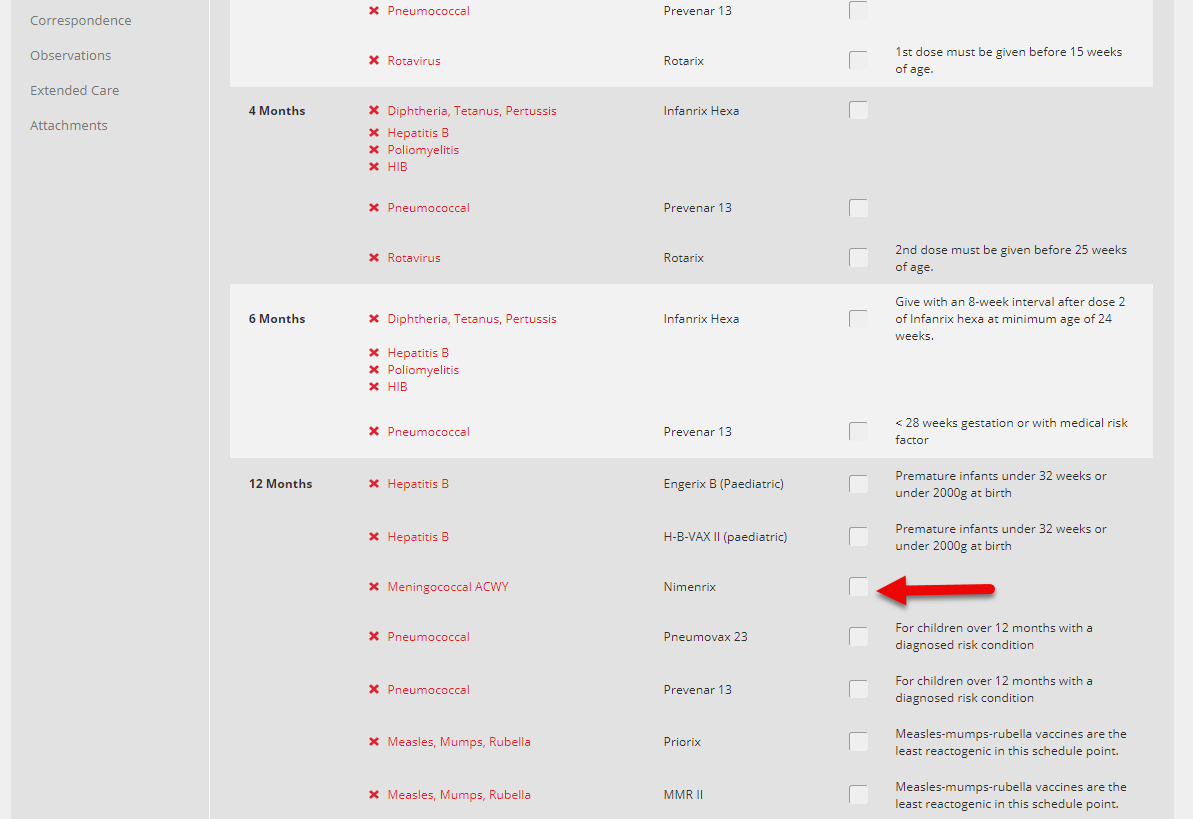
Task: Open 4 Months HIB link
Action: tap(397, 167)
